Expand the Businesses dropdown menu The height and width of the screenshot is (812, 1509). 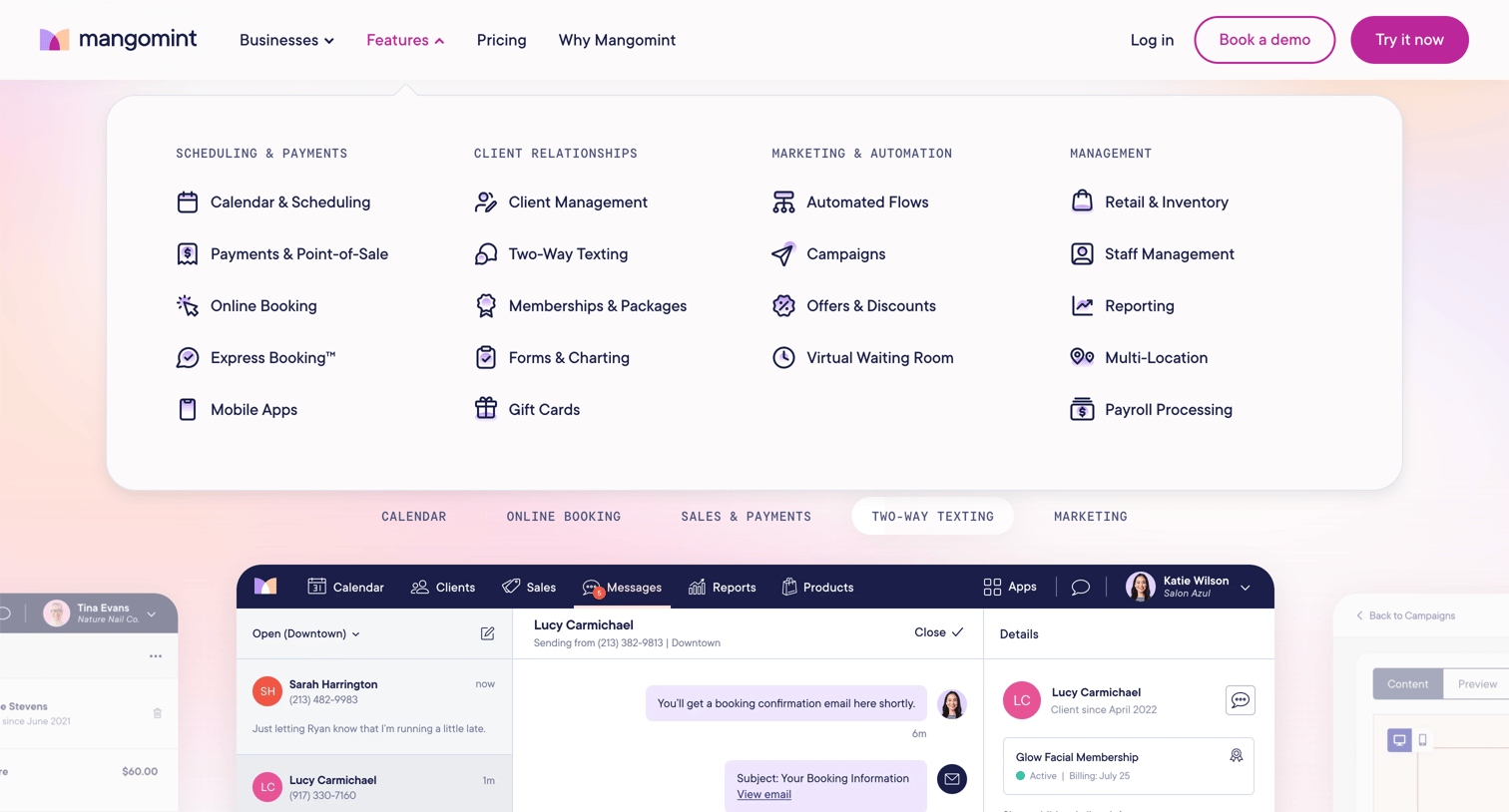pyautogui.click(x=286, y=40)
